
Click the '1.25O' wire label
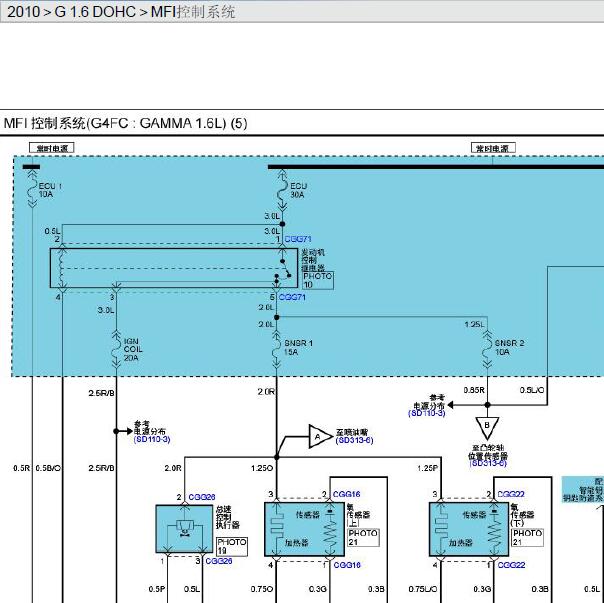(262, 468)
